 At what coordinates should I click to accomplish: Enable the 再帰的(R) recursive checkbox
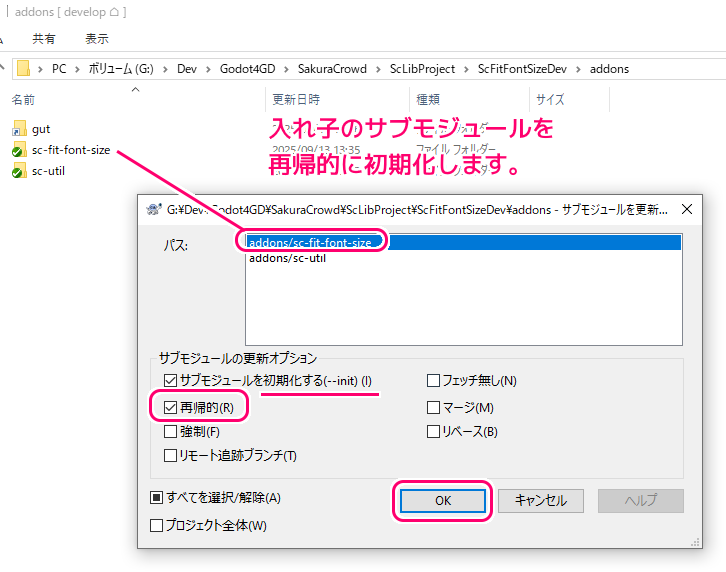pyautogui.click(x=171, y=407)
